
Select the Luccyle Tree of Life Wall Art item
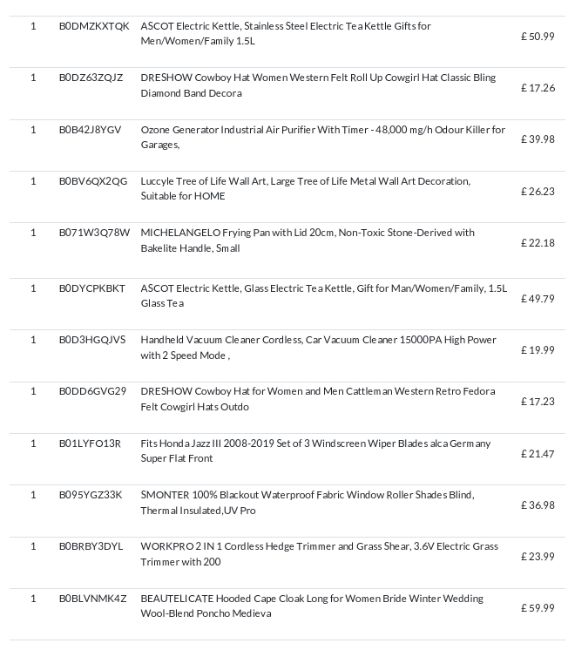click(x=306, y=188)
